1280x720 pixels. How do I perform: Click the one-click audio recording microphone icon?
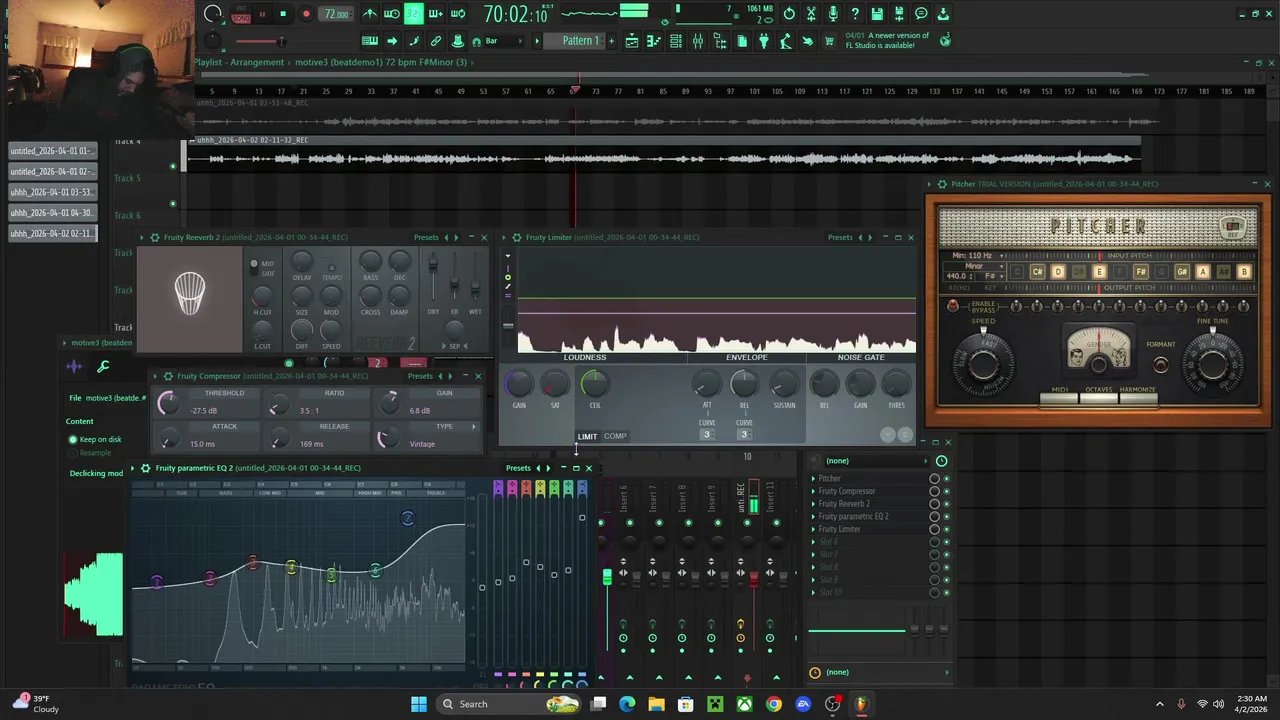click(833, 14)
